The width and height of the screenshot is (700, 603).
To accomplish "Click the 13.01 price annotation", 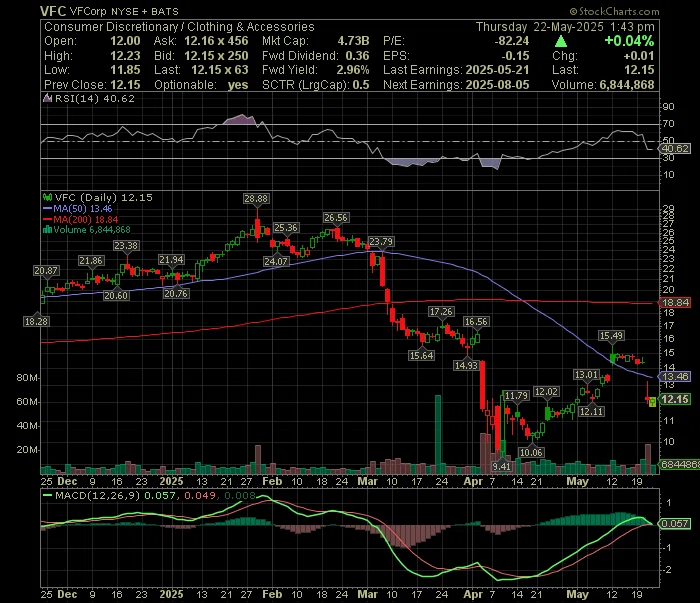I will (x=586, y=375).
